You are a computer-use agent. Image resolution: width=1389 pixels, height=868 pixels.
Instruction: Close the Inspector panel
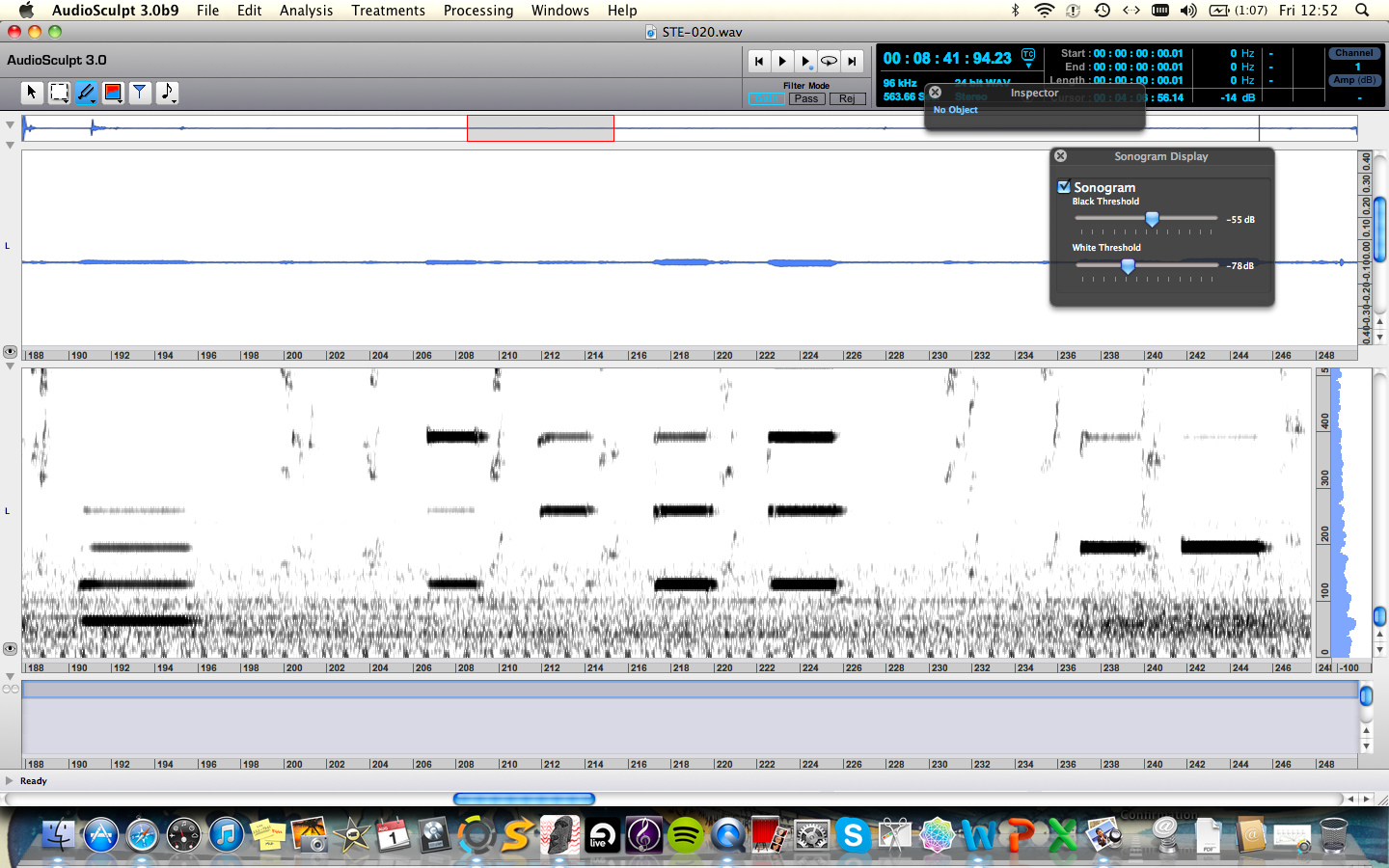pyautogui.click(x=935, y=93)
